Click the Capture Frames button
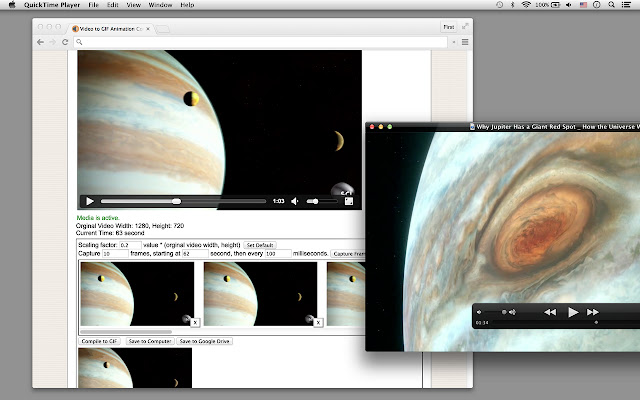640x400 pixels. coord(348,253)
